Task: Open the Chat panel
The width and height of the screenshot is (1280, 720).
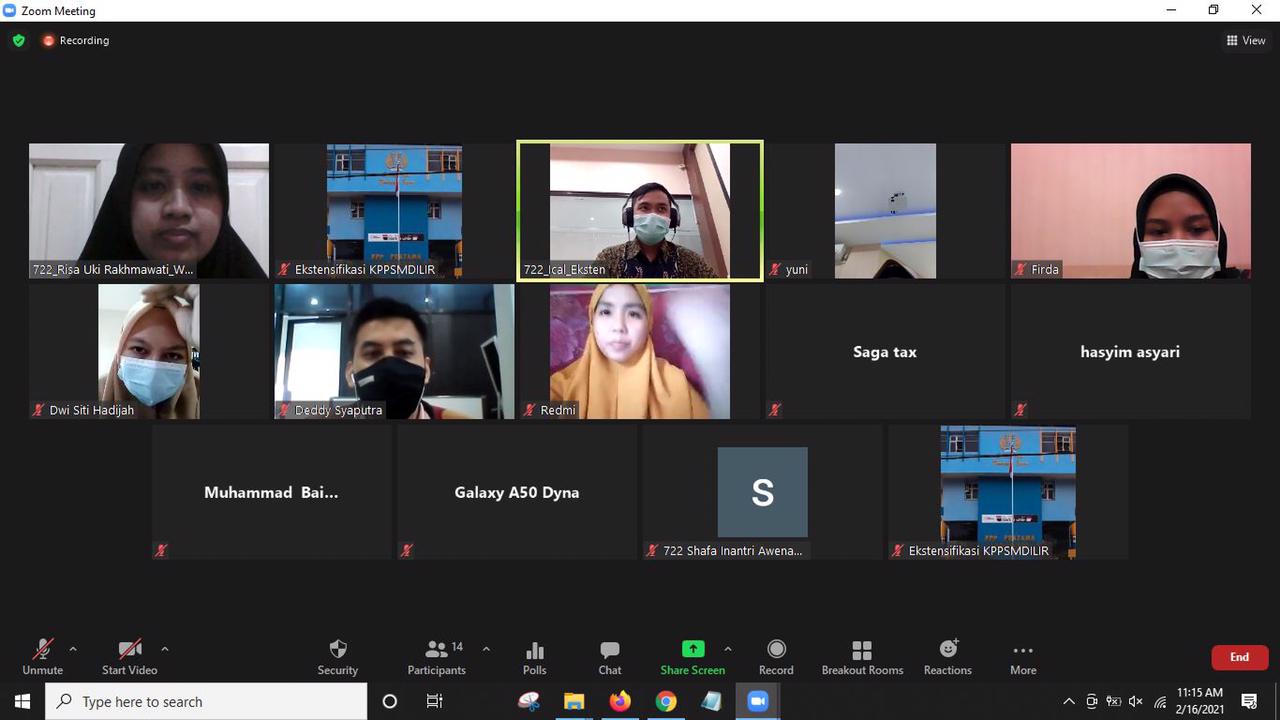Action: 610,656
